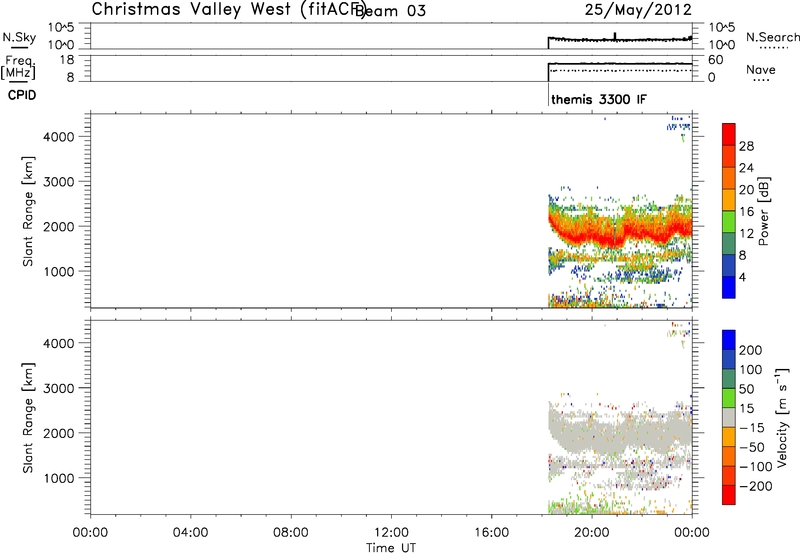Click the velocity segment between -50 and -100
800x554 pixels.
[729, 457]
